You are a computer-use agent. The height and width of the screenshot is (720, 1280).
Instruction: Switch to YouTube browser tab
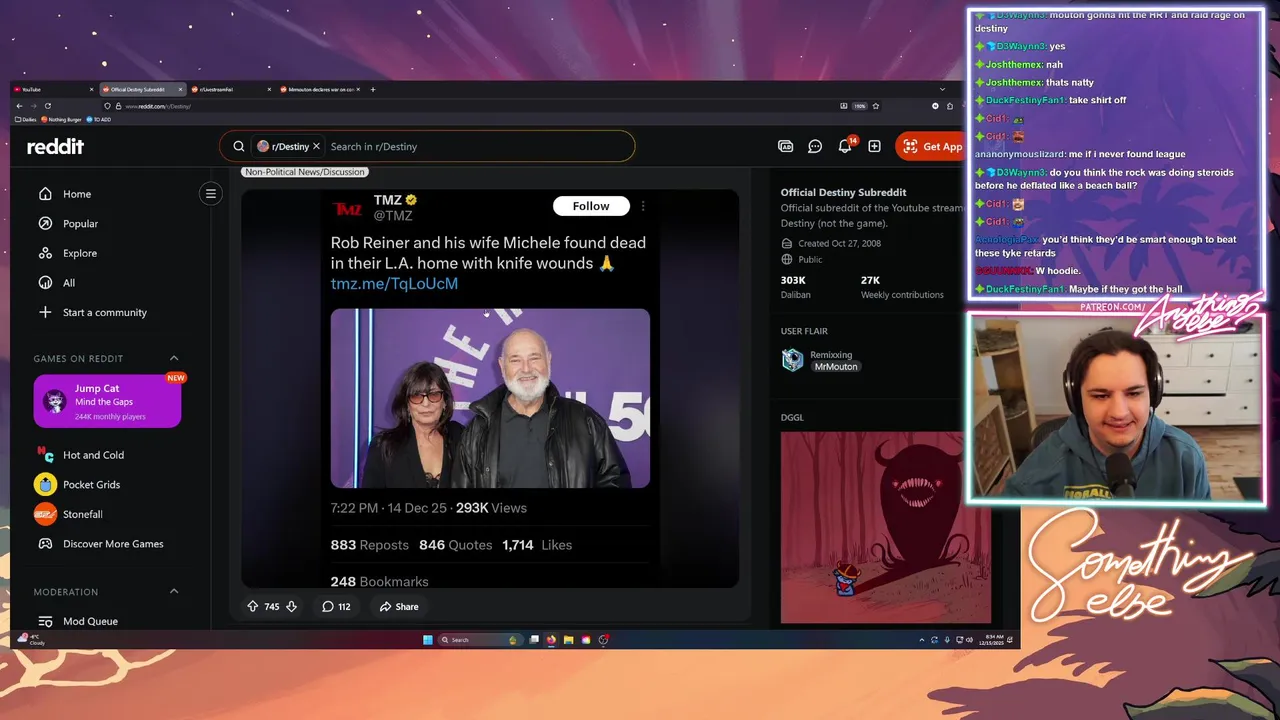point(52,89)
